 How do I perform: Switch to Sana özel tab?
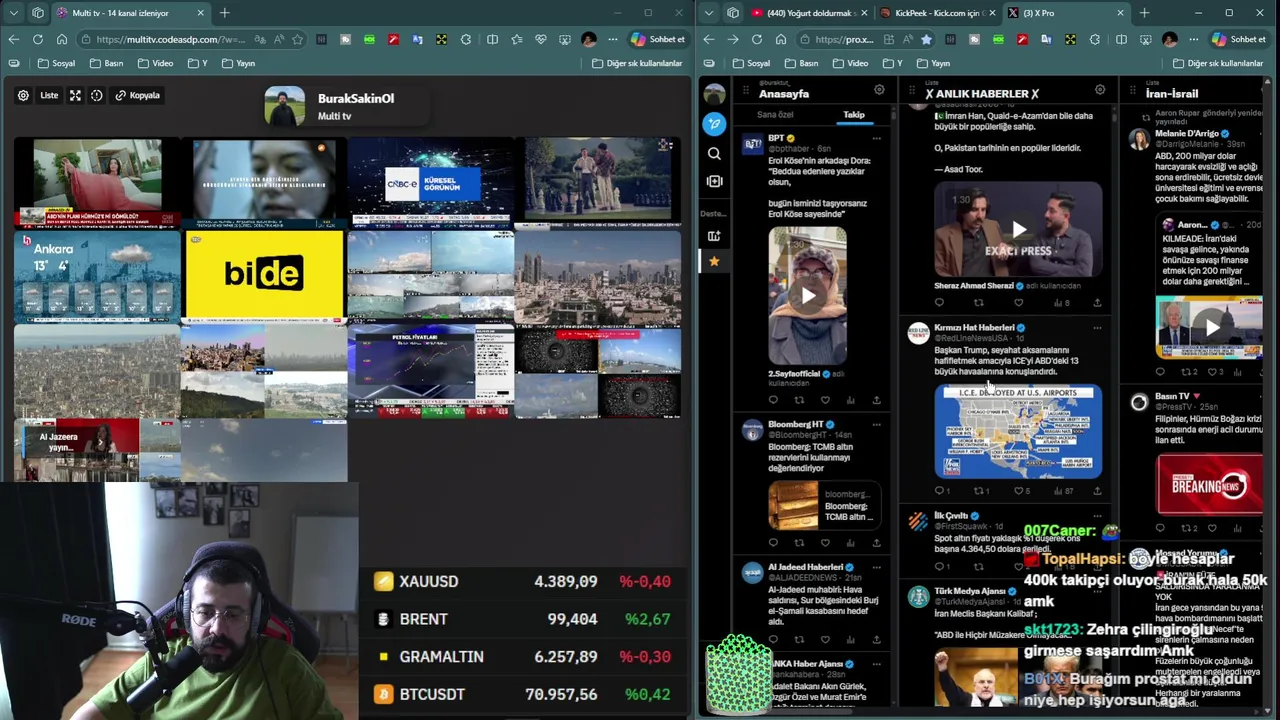[x=775, y=115]
